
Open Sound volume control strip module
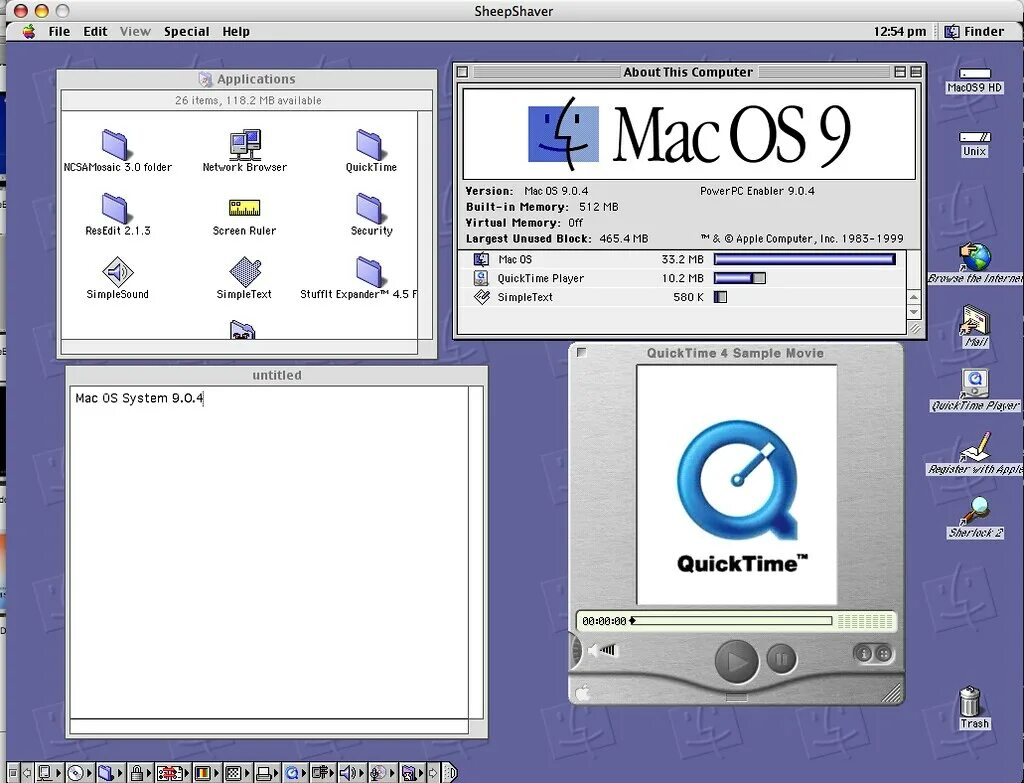click(353, 773)
